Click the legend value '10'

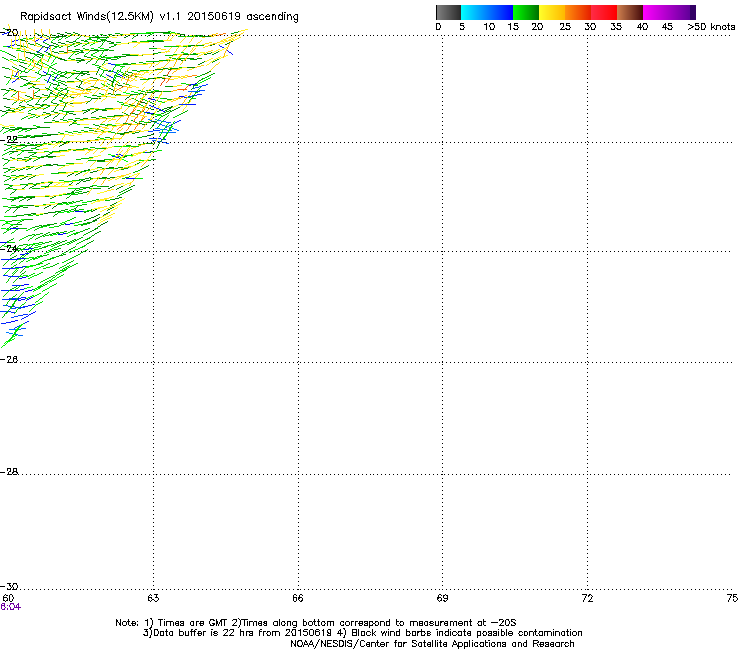[x=489, y=27]
